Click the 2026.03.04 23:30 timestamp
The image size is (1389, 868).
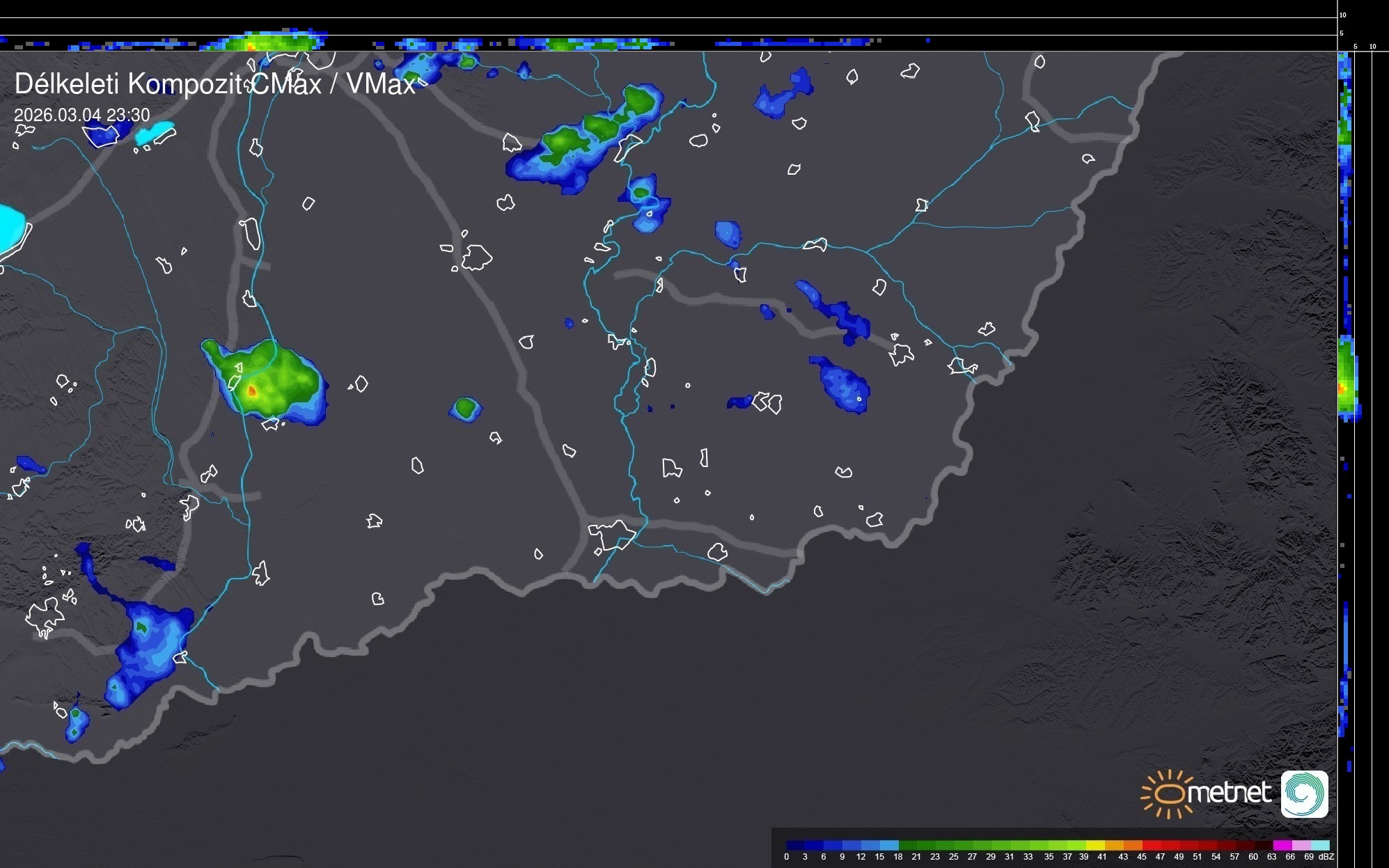(x=81, y=115)
